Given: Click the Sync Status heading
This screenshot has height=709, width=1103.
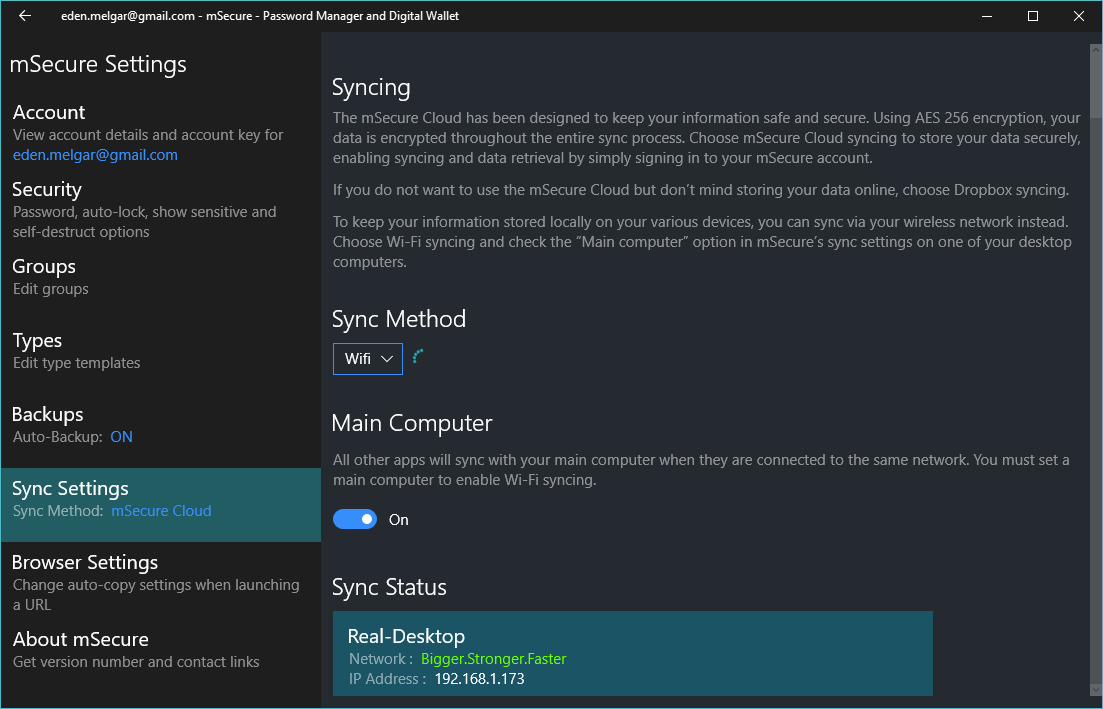Looking at the screenshot, I should pyautogui.click(x=389, y=587).
